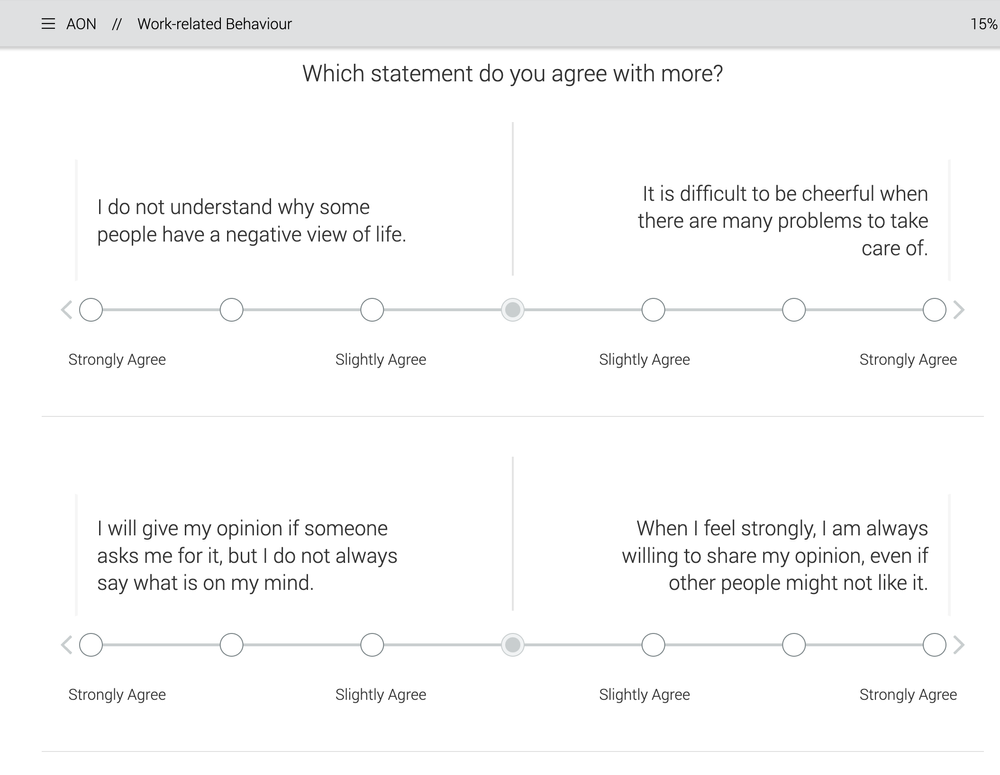The image size is (1000, 775).
Task: Click left arrow of opinion question scale
Action: pos(67,645)
